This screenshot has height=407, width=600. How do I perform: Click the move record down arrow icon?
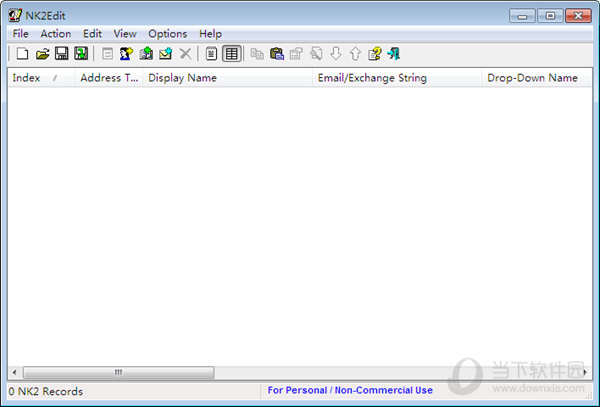coord(336,54)
